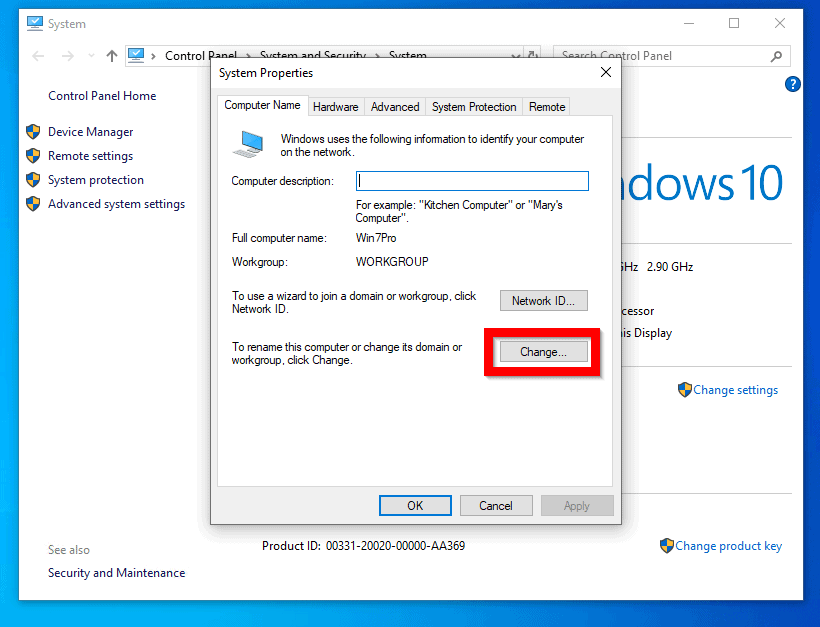
Task: Click the address bar computer icon
Action: coord(136,55)
